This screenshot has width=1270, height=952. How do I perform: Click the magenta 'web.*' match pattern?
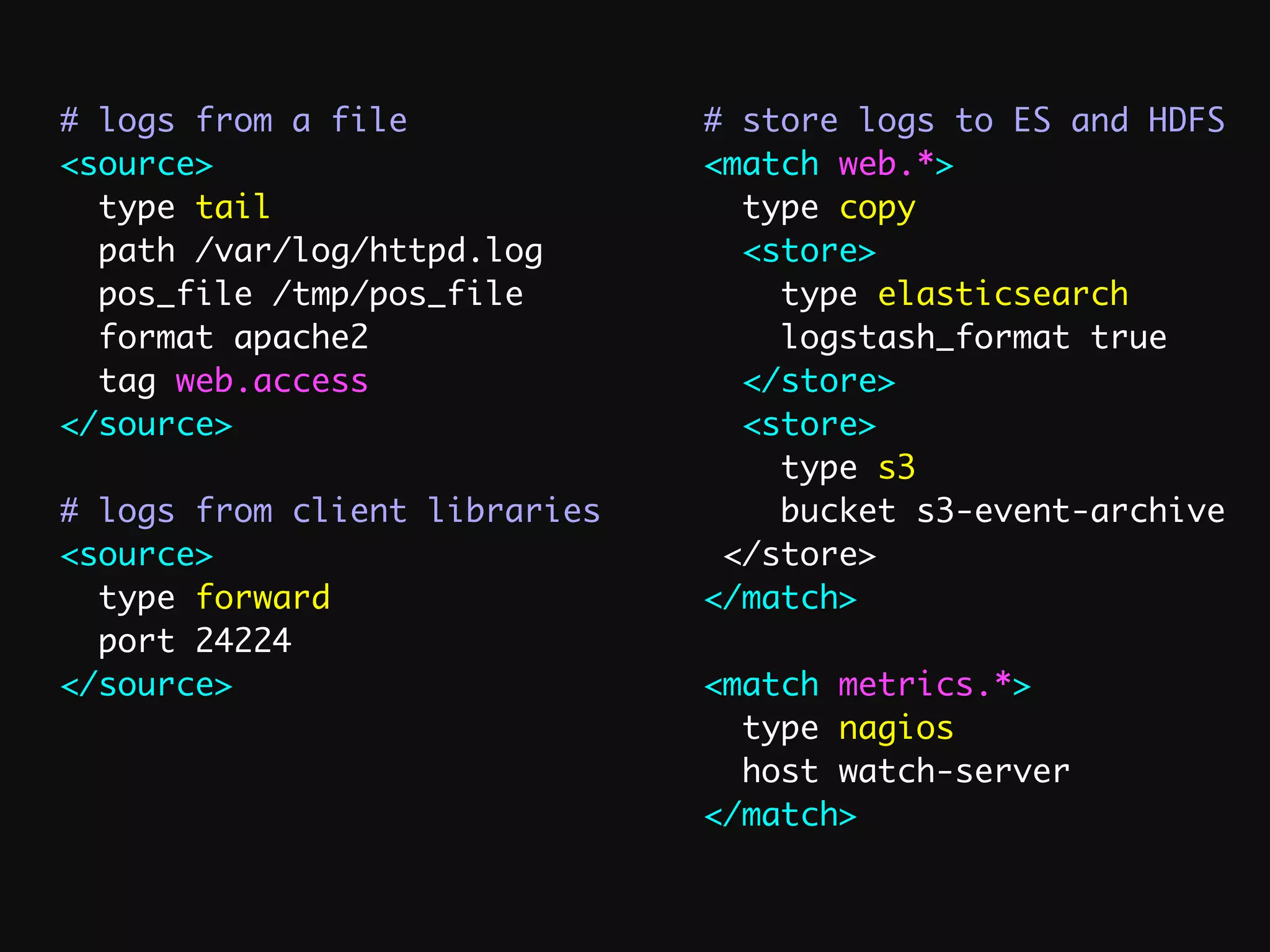pos(886,164)
